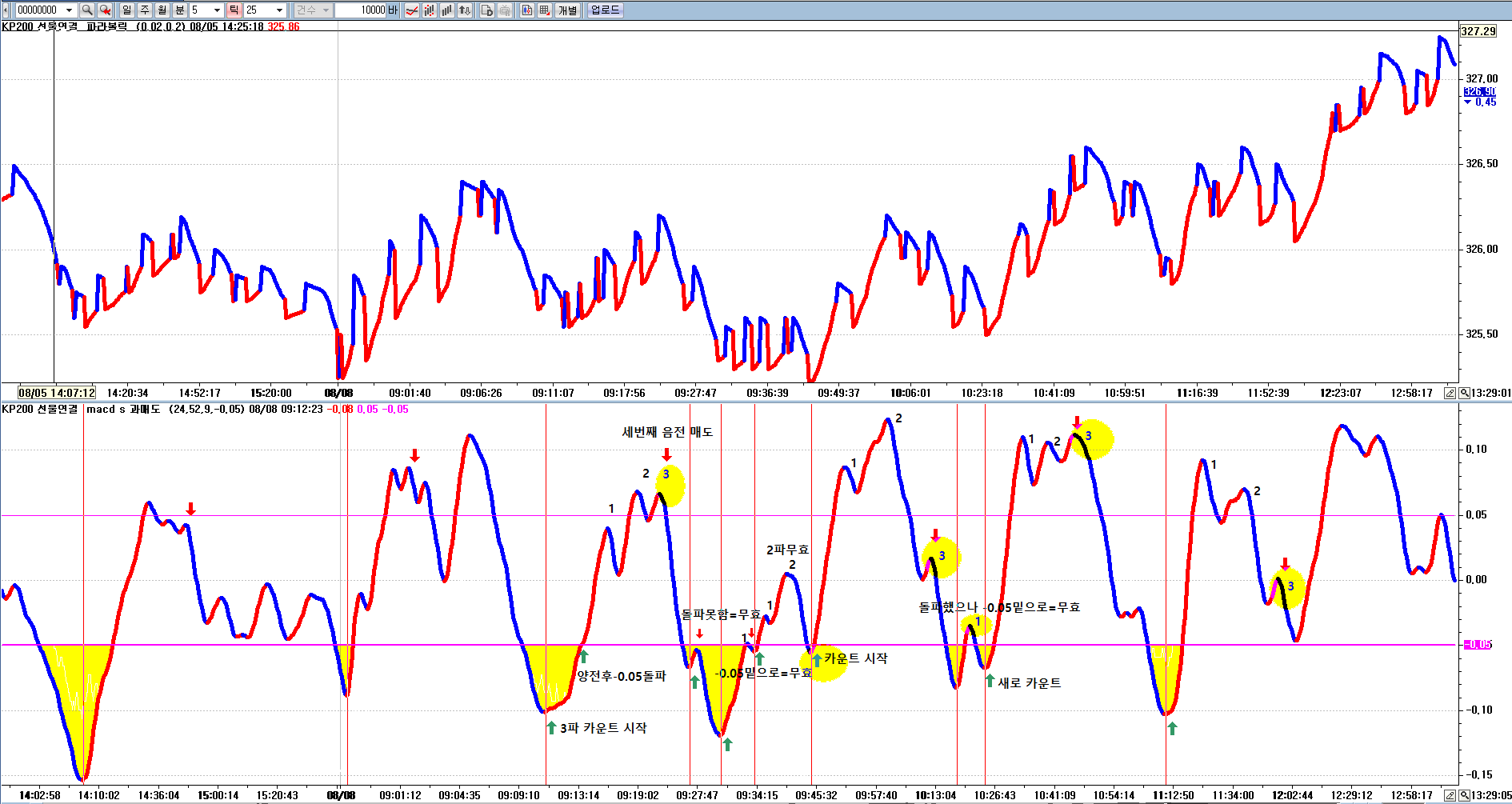Toggle the 주 (weekly) period button
Viewport: 1512px width, 804px height.
(145, 10)
